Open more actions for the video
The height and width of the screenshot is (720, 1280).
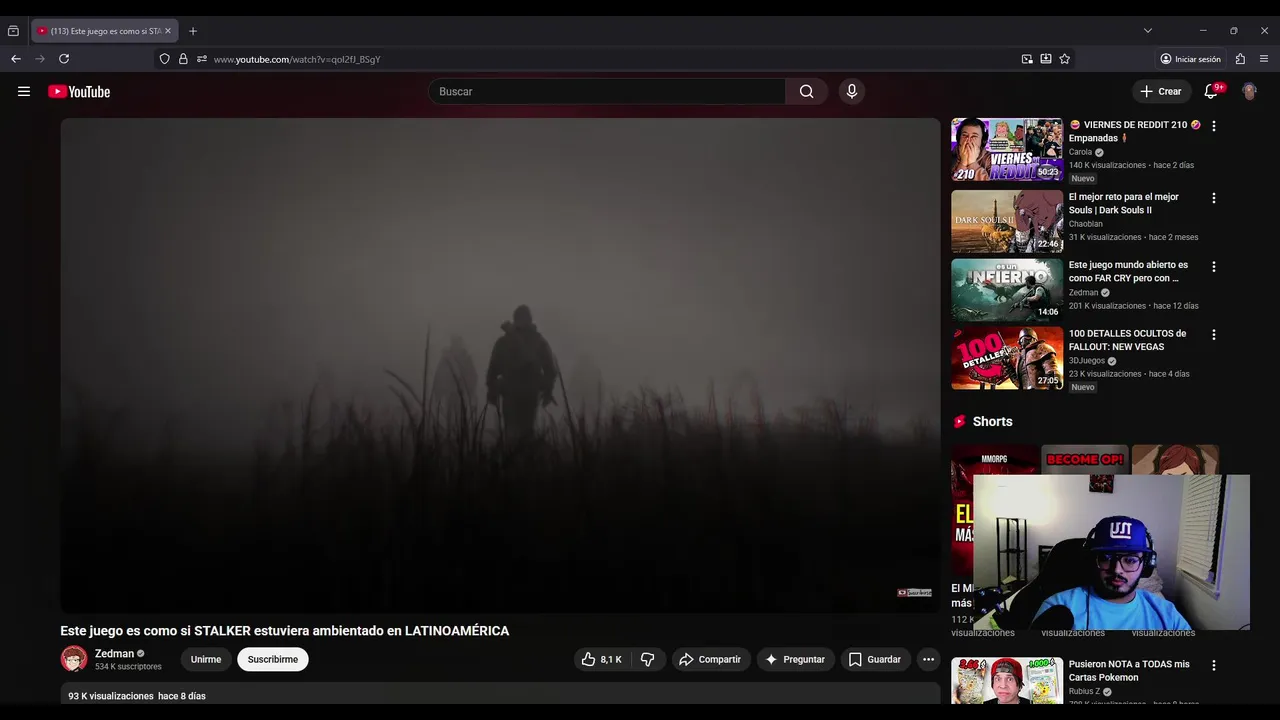point(928,659)
